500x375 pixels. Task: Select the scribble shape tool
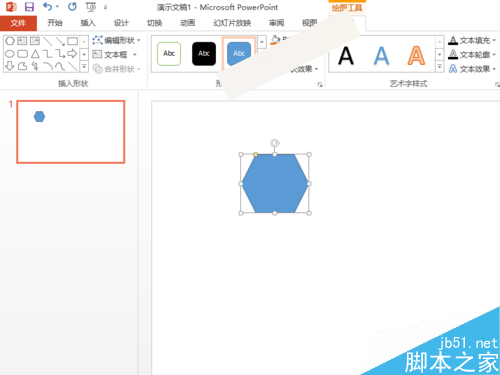pos(35,66)
